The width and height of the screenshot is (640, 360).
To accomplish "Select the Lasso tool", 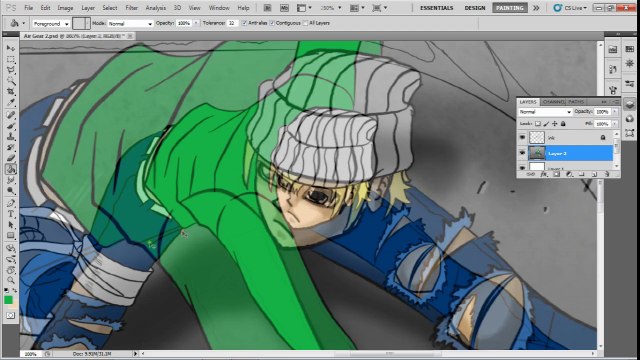I will pos(11,70).
